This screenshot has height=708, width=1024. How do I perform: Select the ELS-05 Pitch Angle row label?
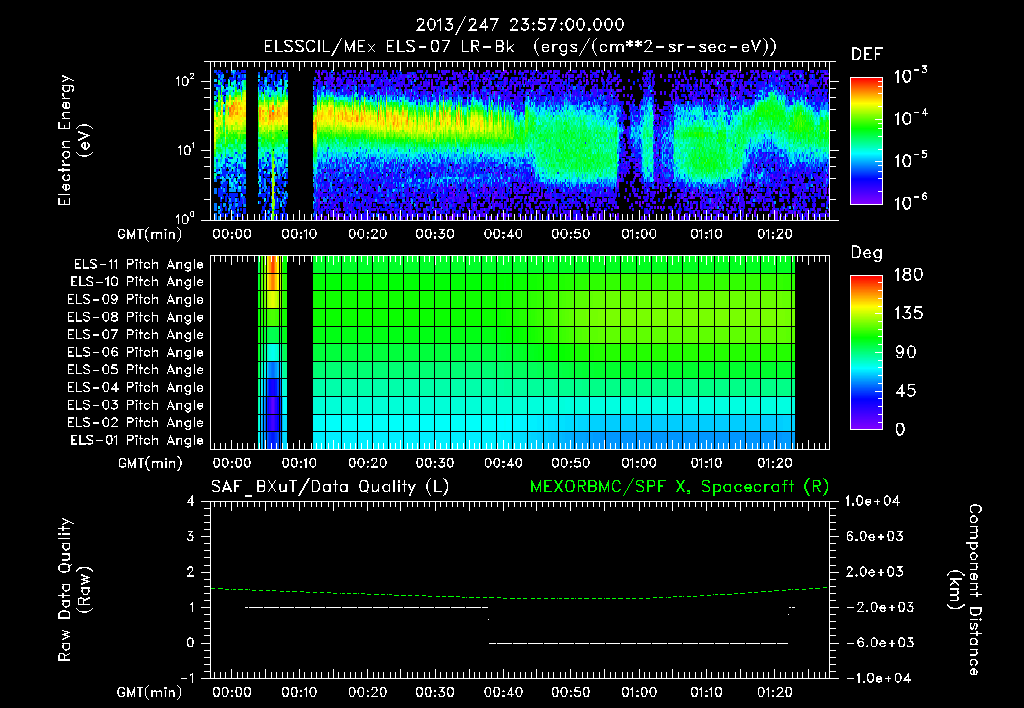click(136, 370)
